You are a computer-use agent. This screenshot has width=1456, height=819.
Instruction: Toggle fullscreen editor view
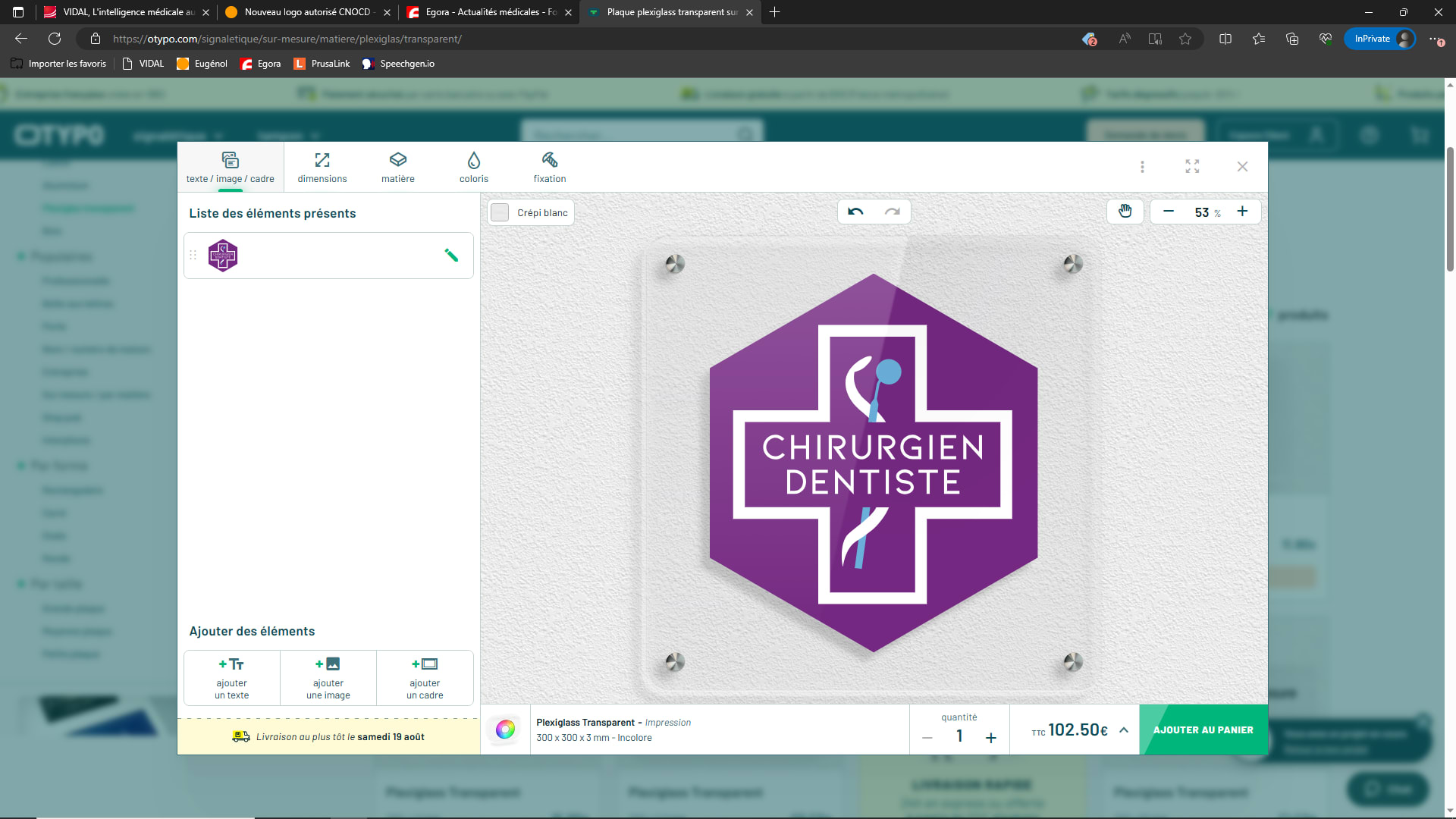point(1192,167)
